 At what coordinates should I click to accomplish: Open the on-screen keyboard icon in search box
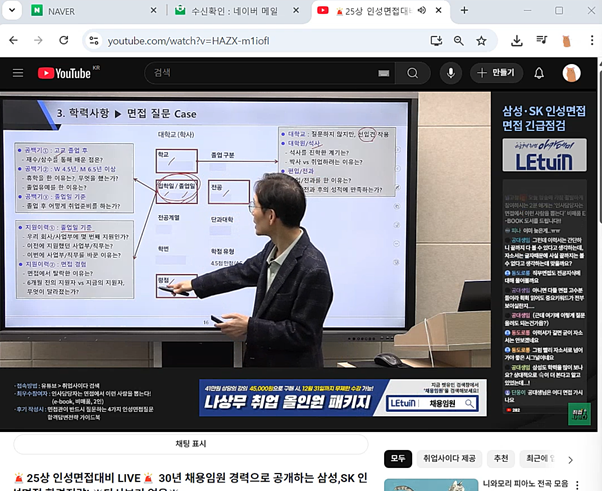(383, 74)
